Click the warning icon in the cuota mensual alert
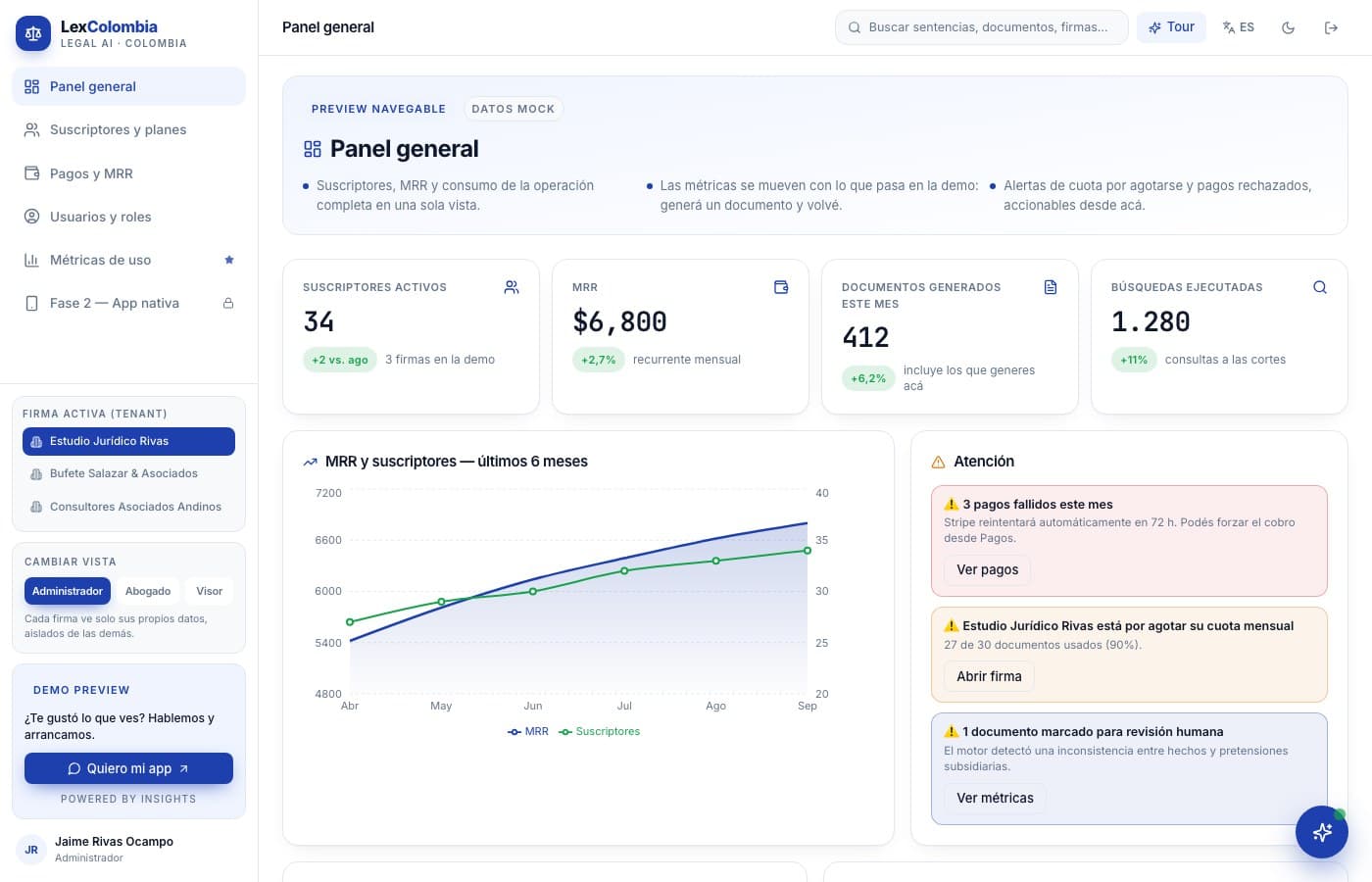1372x882 pixels. [951, 625]
